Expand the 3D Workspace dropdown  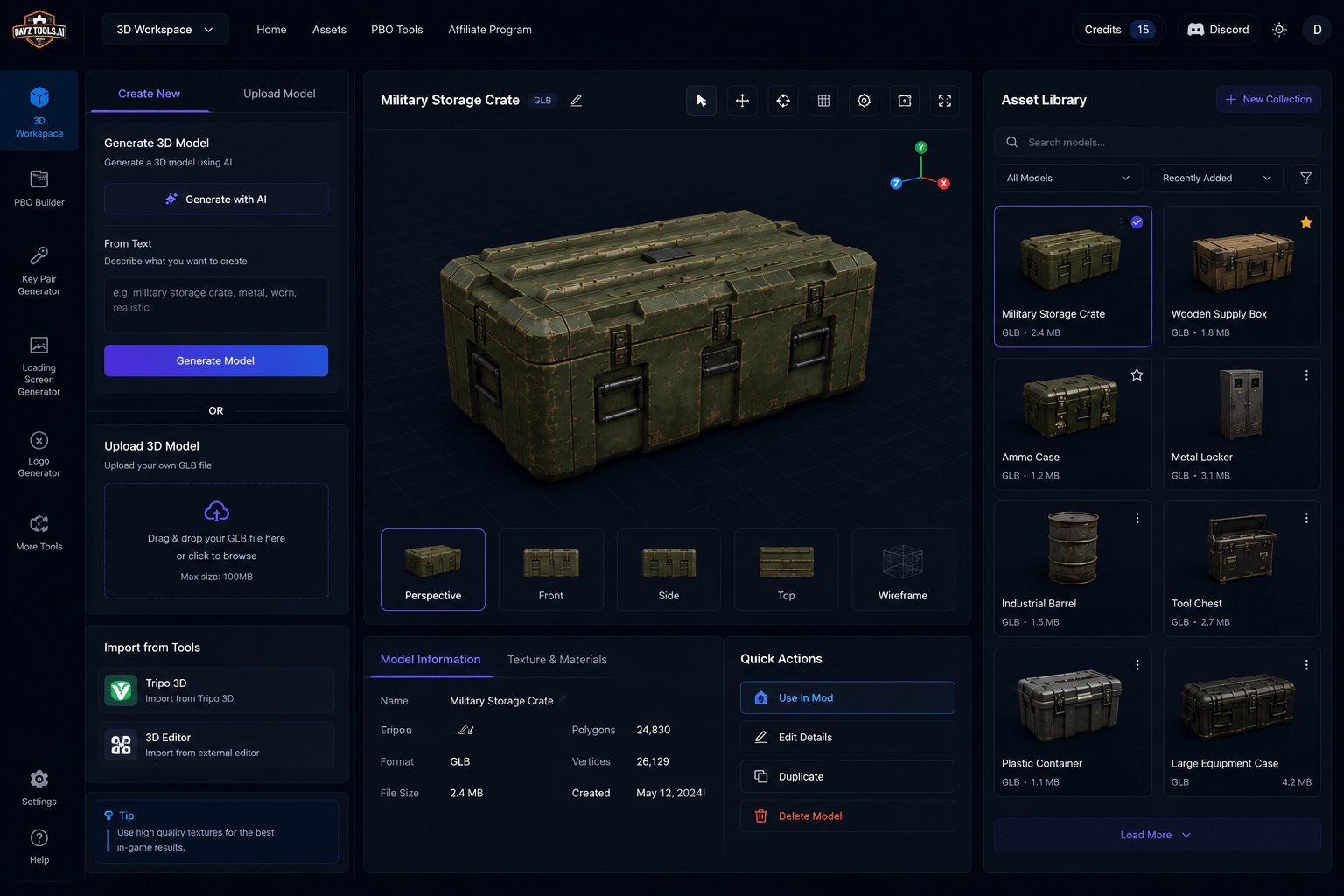pos(165,30)
